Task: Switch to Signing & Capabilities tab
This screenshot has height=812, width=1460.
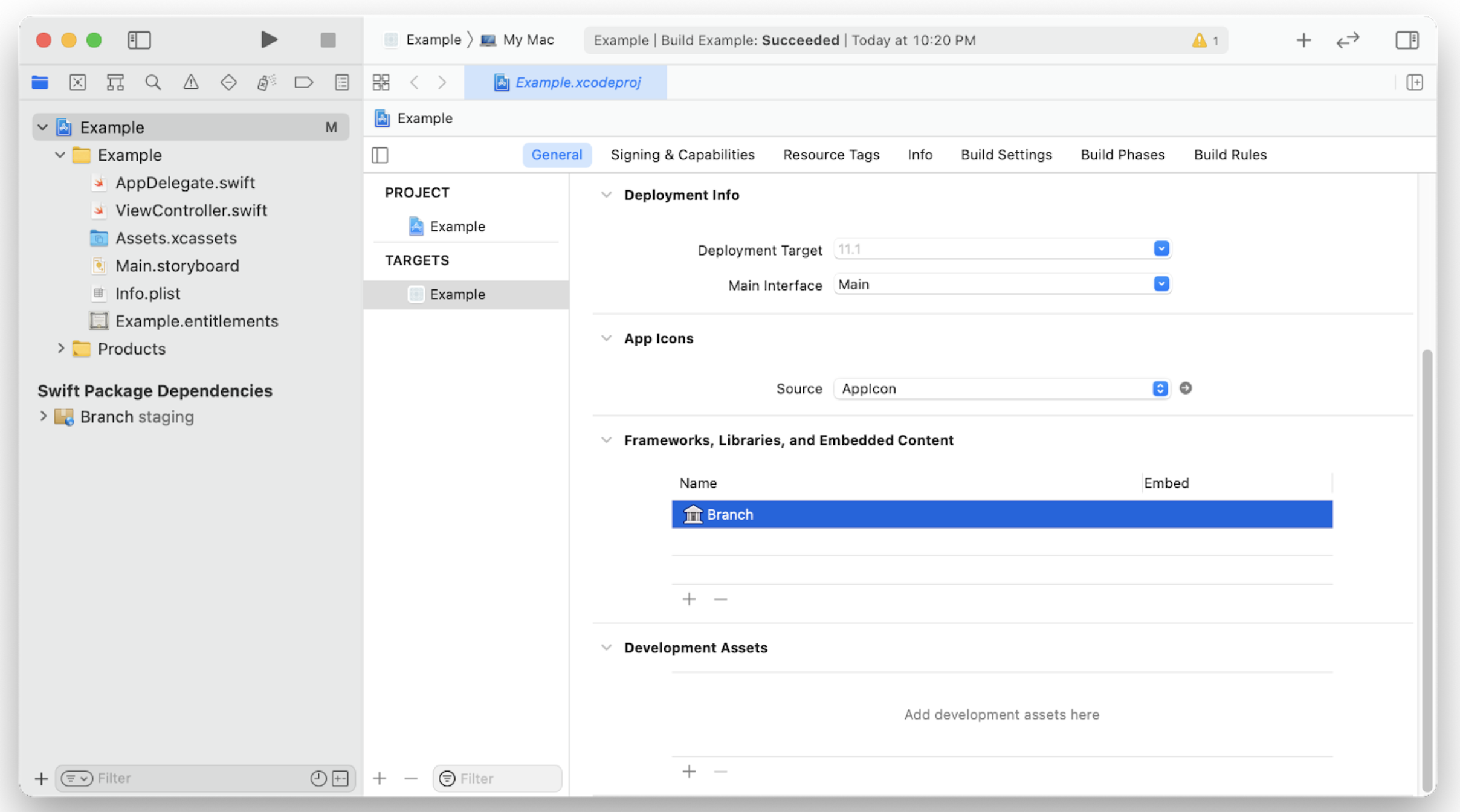Action: (x=682, y=155)
